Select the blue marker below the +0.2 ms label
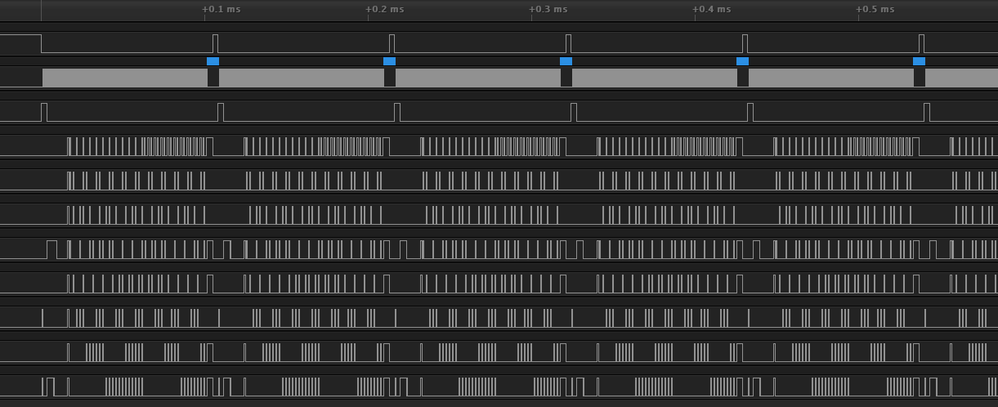The width and height of the screenshot is (998, 407). point(390,61)
